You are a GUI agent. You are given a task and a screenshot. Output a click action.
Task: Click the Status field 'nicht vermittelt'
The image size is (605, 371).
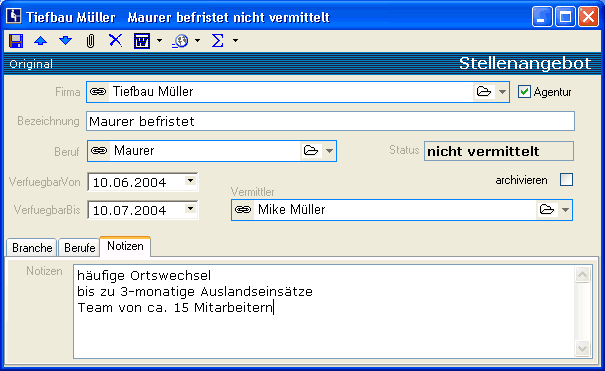(499, 151)
